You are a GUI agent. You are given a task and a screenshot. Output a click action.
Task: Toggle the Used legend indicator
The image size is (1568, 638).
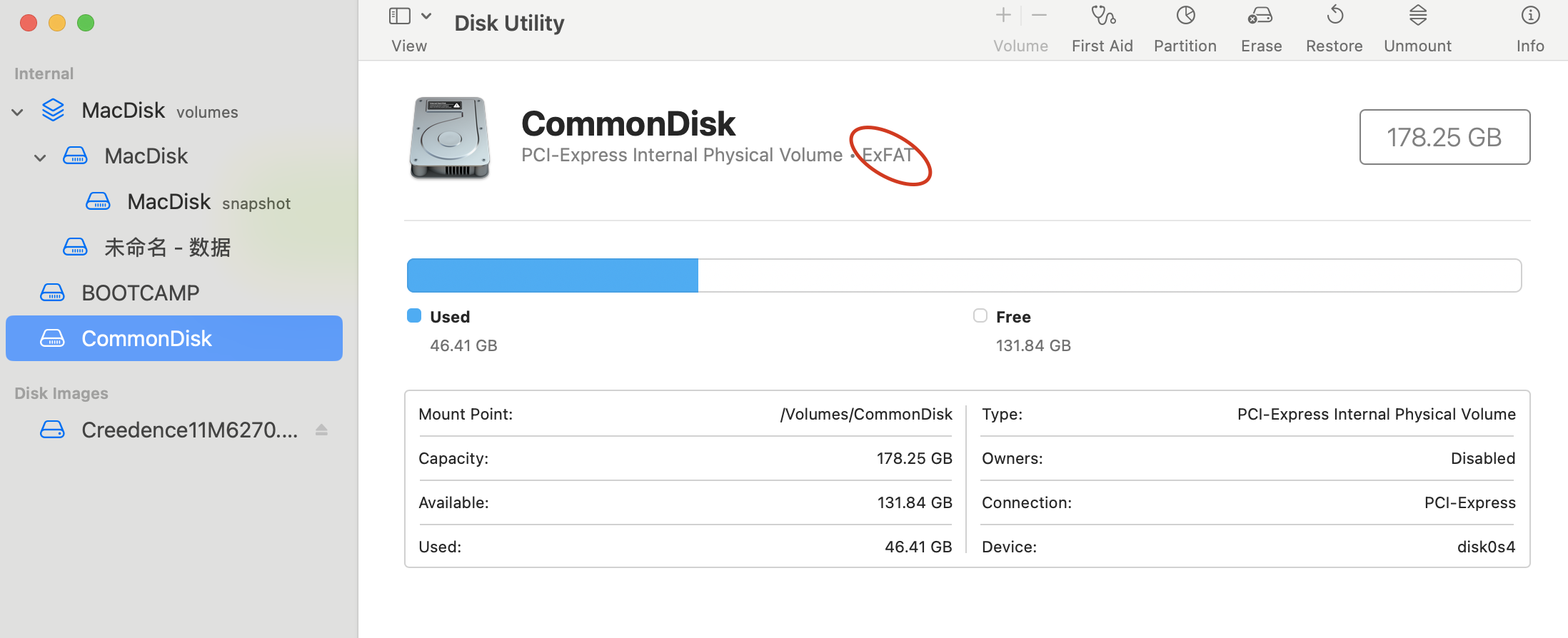tap(414, 315)
